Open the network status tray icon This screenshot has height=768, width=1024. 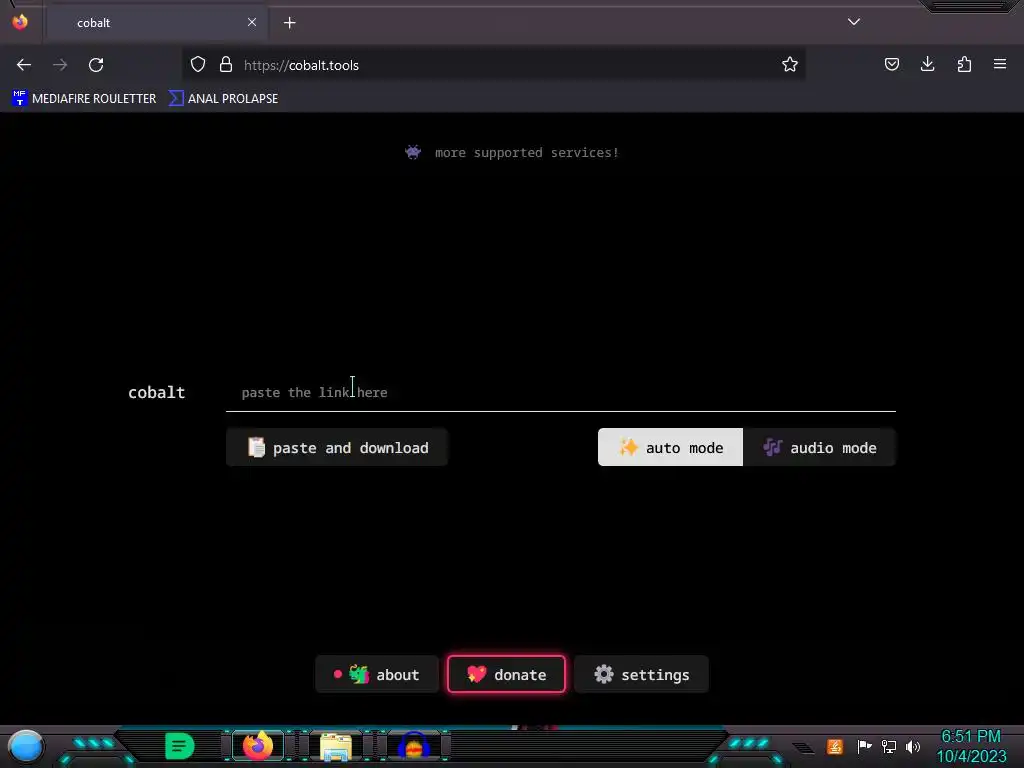(x=889, y=746)
